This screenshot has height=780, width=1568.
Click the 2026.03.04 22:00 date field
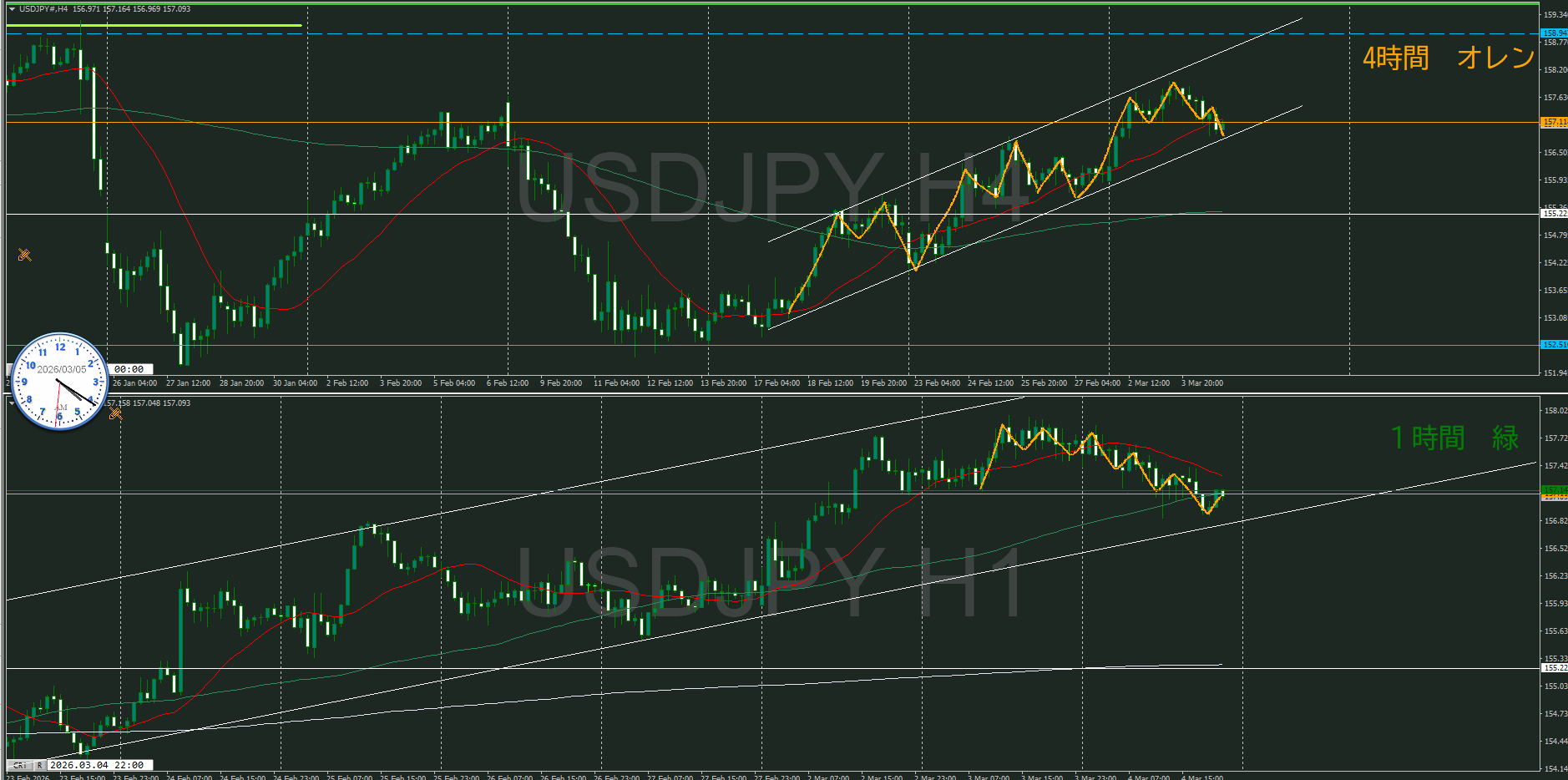pyautogui.click(x=96, y=765)
